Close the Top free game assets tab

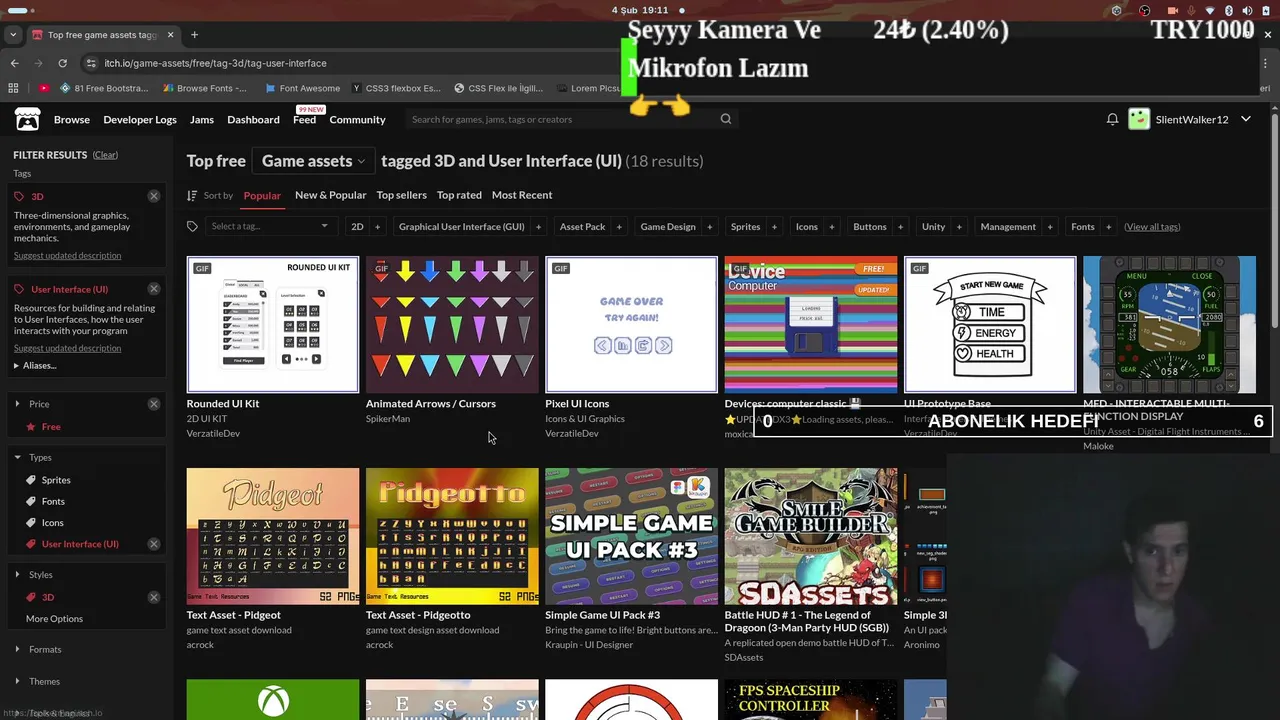pyautogui.click(x=170, y=35)
